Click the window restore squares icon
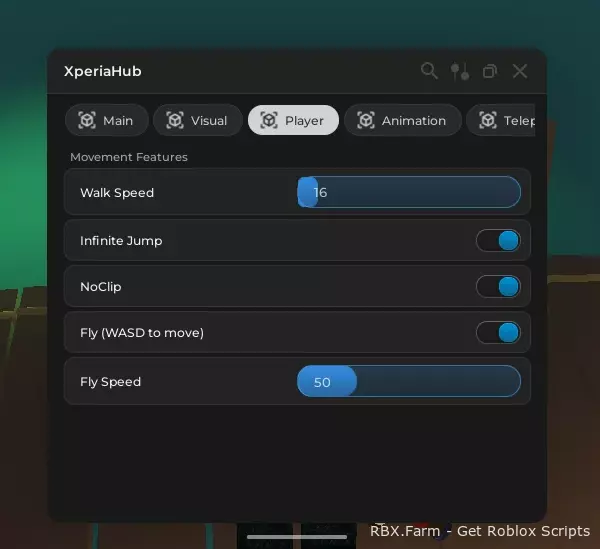The width and height of the screenshot is (600, 549). click(490, 71)
